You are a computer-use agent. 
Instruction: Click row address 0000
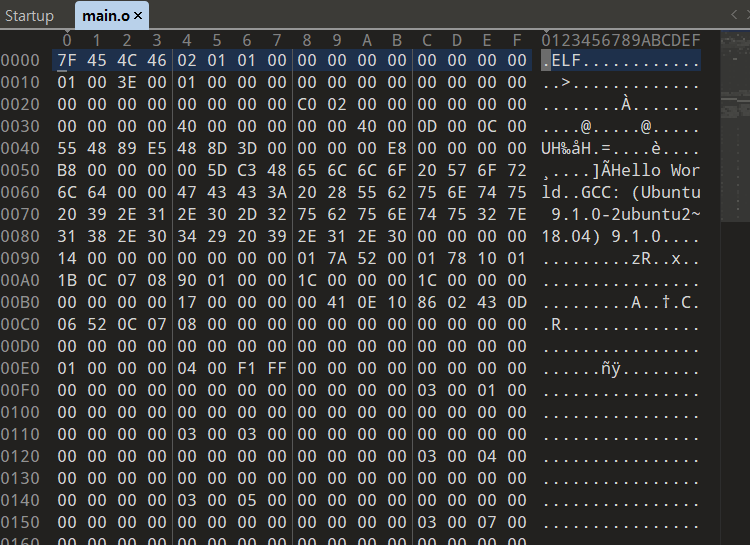click(x=20, y=60)
